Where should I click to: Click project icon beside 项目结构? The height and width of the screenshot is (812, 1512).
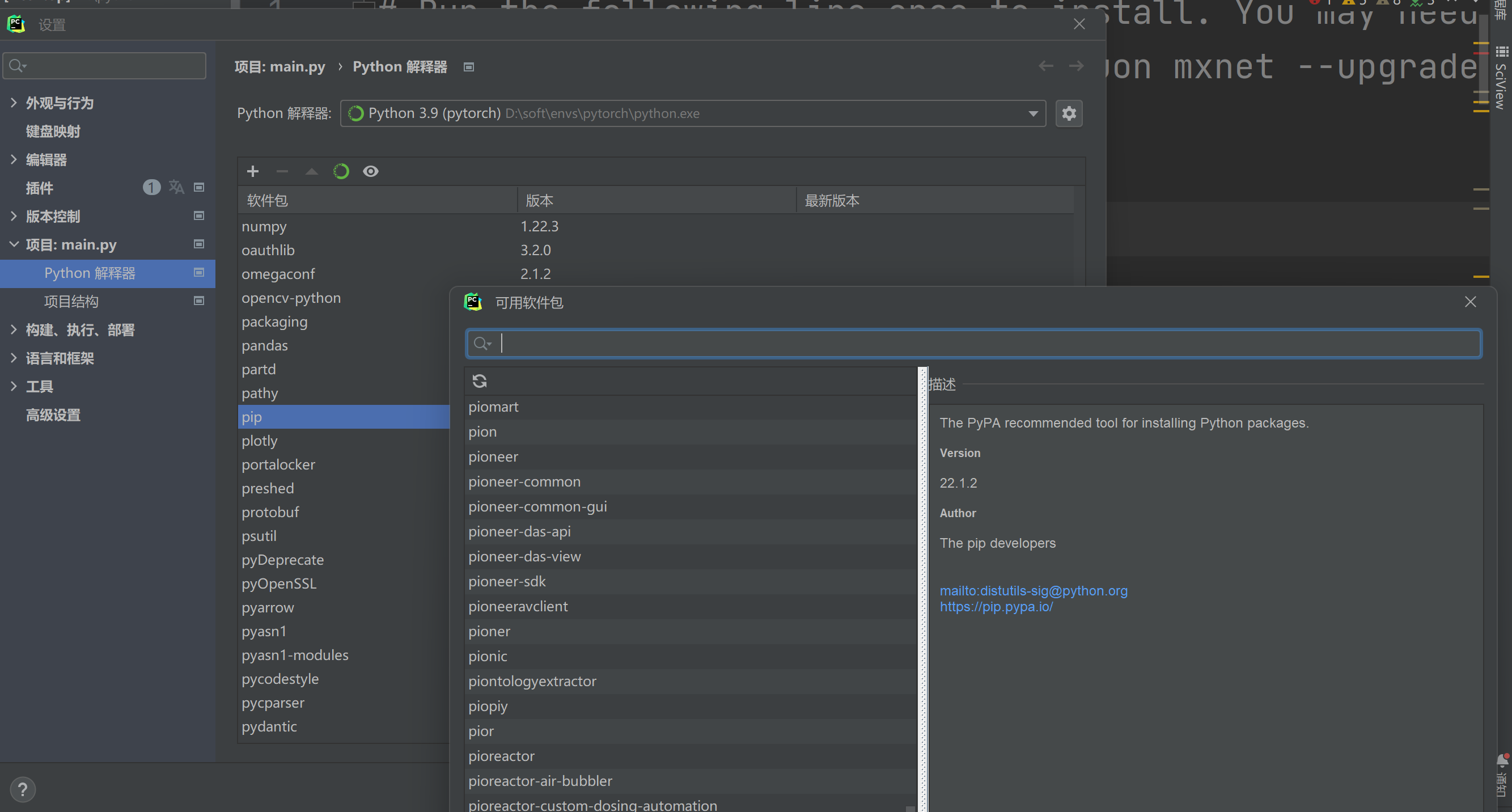[199, 301]
